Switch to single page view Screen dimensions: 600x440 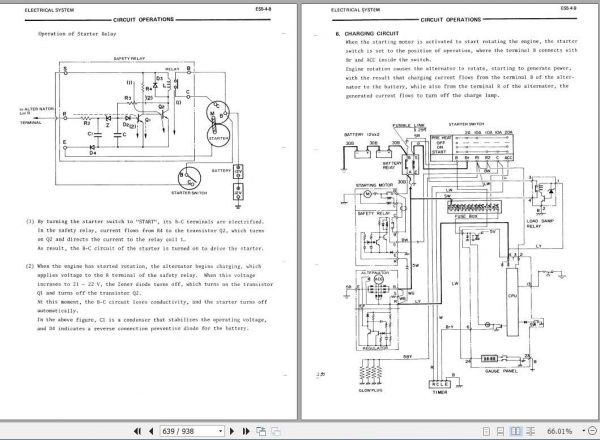tap(486, 431)
